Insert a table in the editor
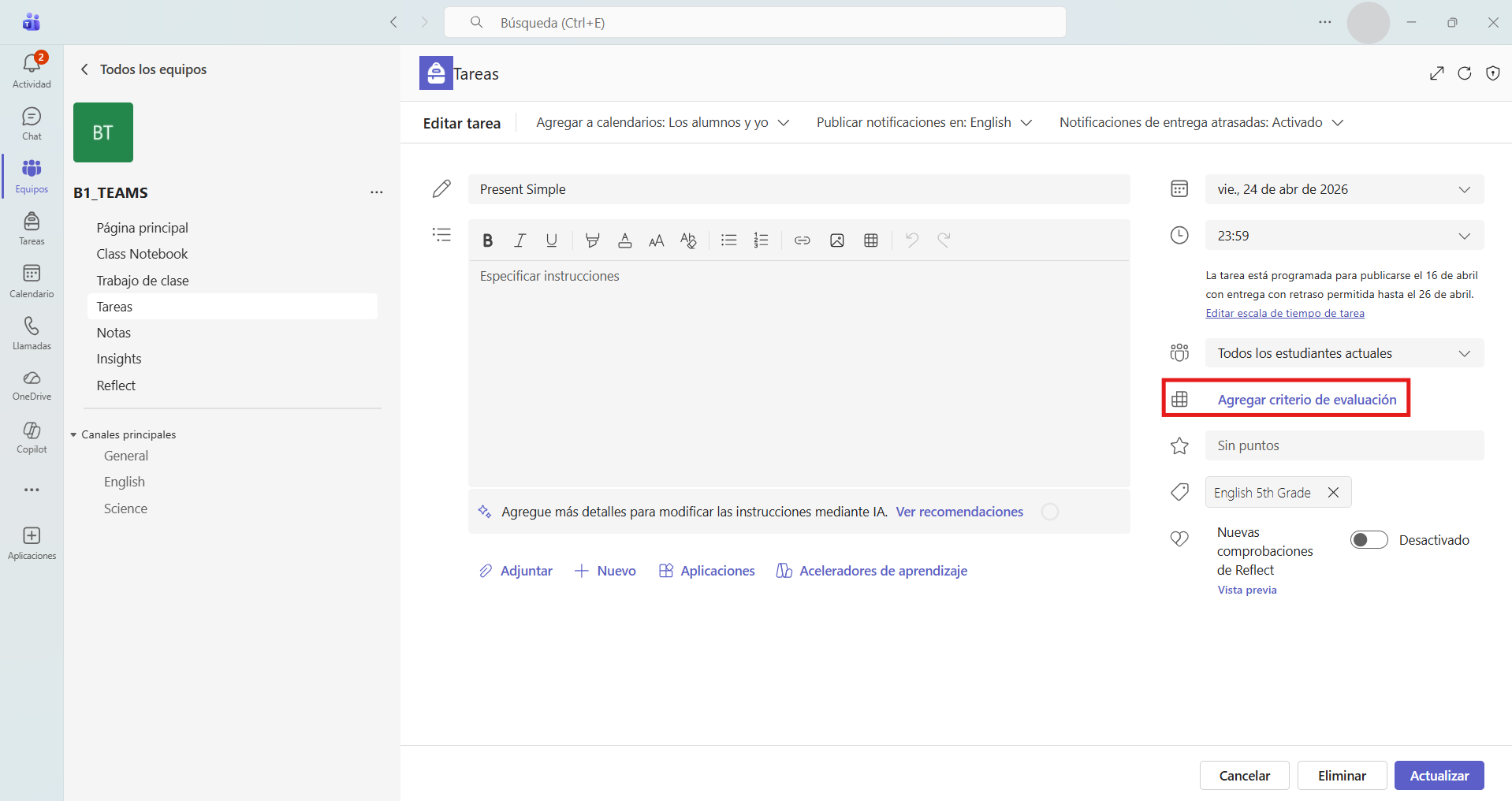Image resolution: width=1512 pixels, height=801 pixels. click(871, 240)
